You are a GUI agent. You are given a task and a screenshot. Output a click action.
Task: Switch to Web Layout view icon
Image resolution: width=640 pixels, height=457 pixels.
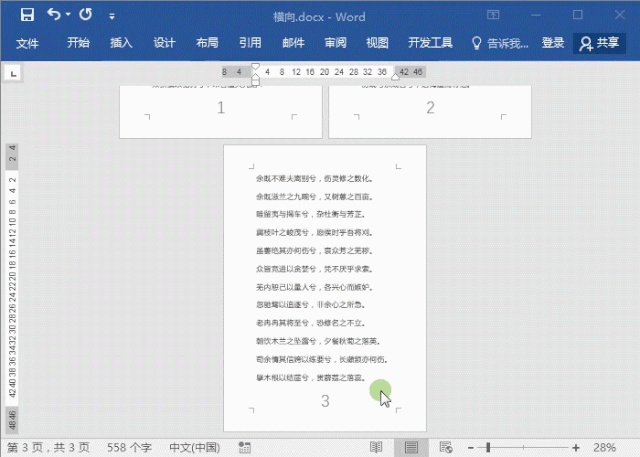click(446, 448)
